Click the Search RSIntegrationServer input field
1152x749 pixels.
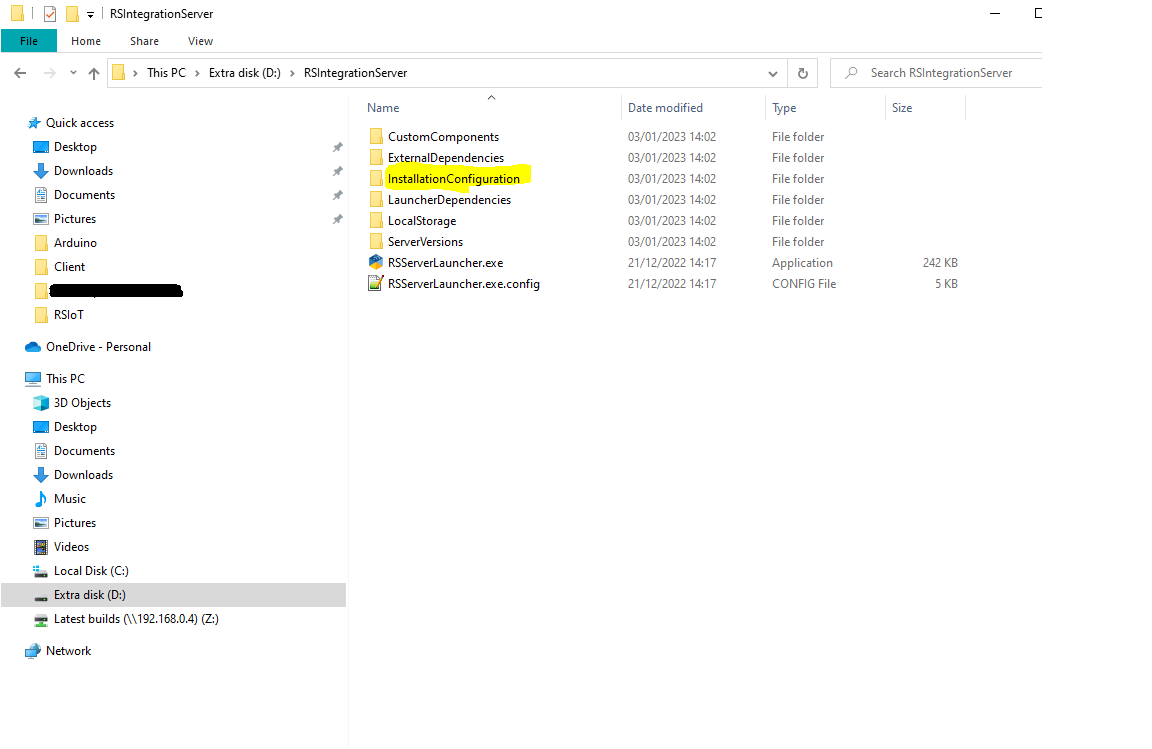[940, 73]
